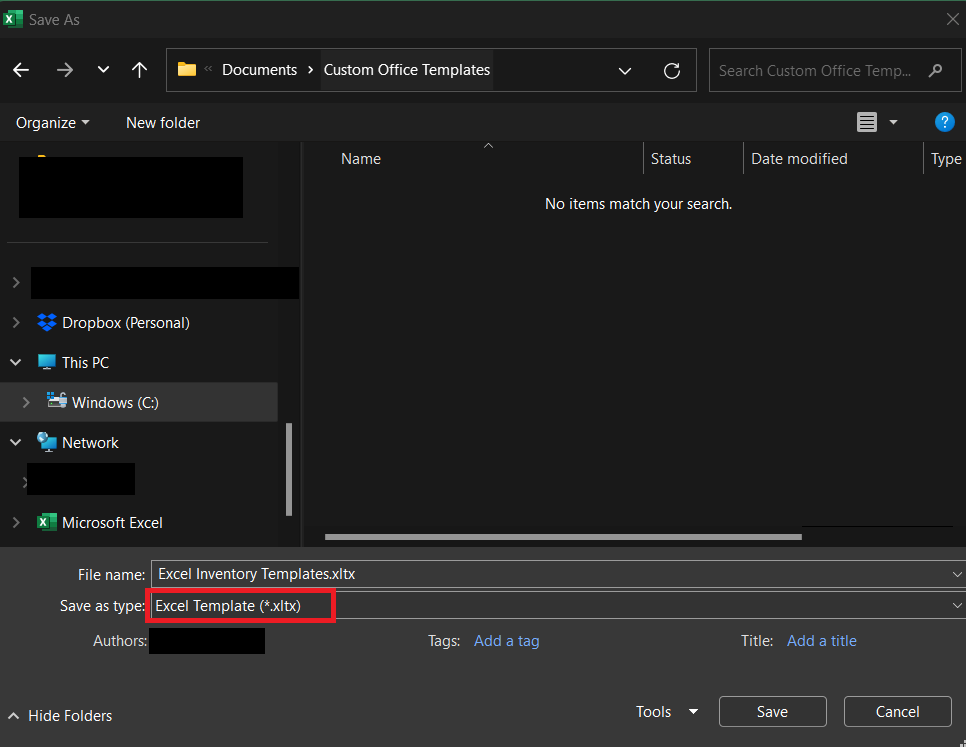Click the Dropbox icon

tap(47, 322)
